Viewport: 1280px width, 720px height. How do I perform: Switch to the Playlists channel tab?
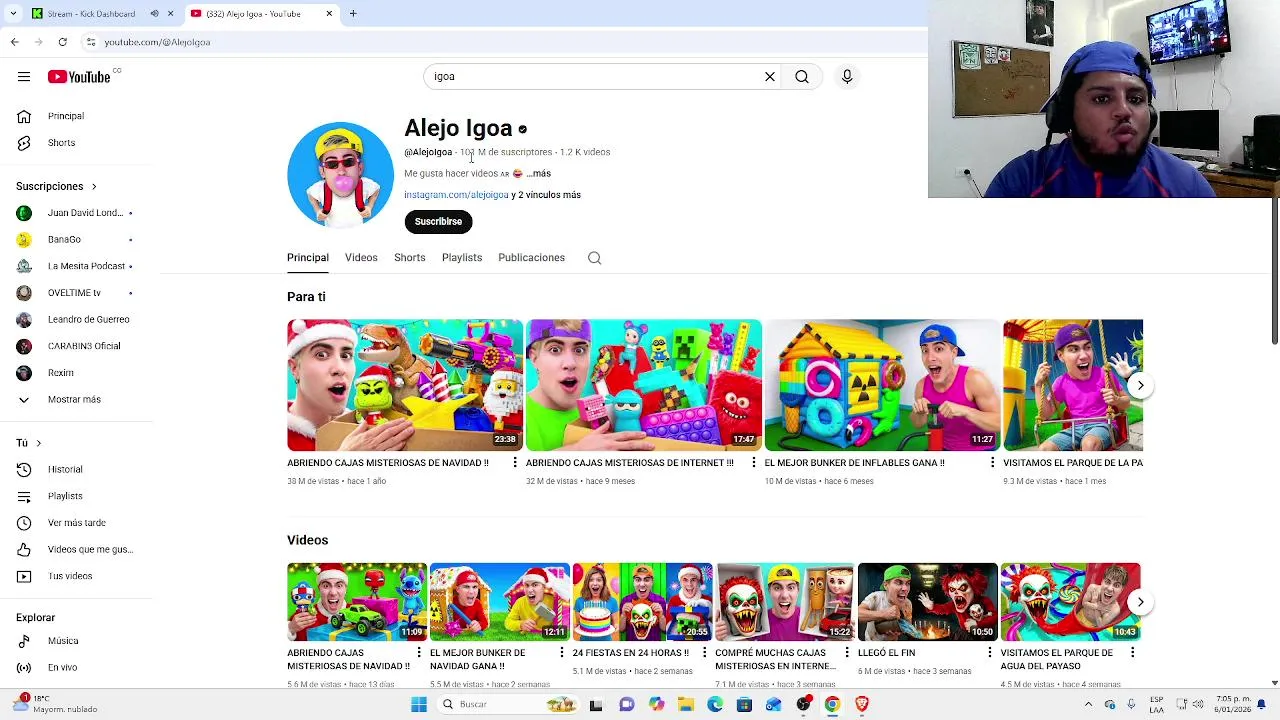click(462, 258)
